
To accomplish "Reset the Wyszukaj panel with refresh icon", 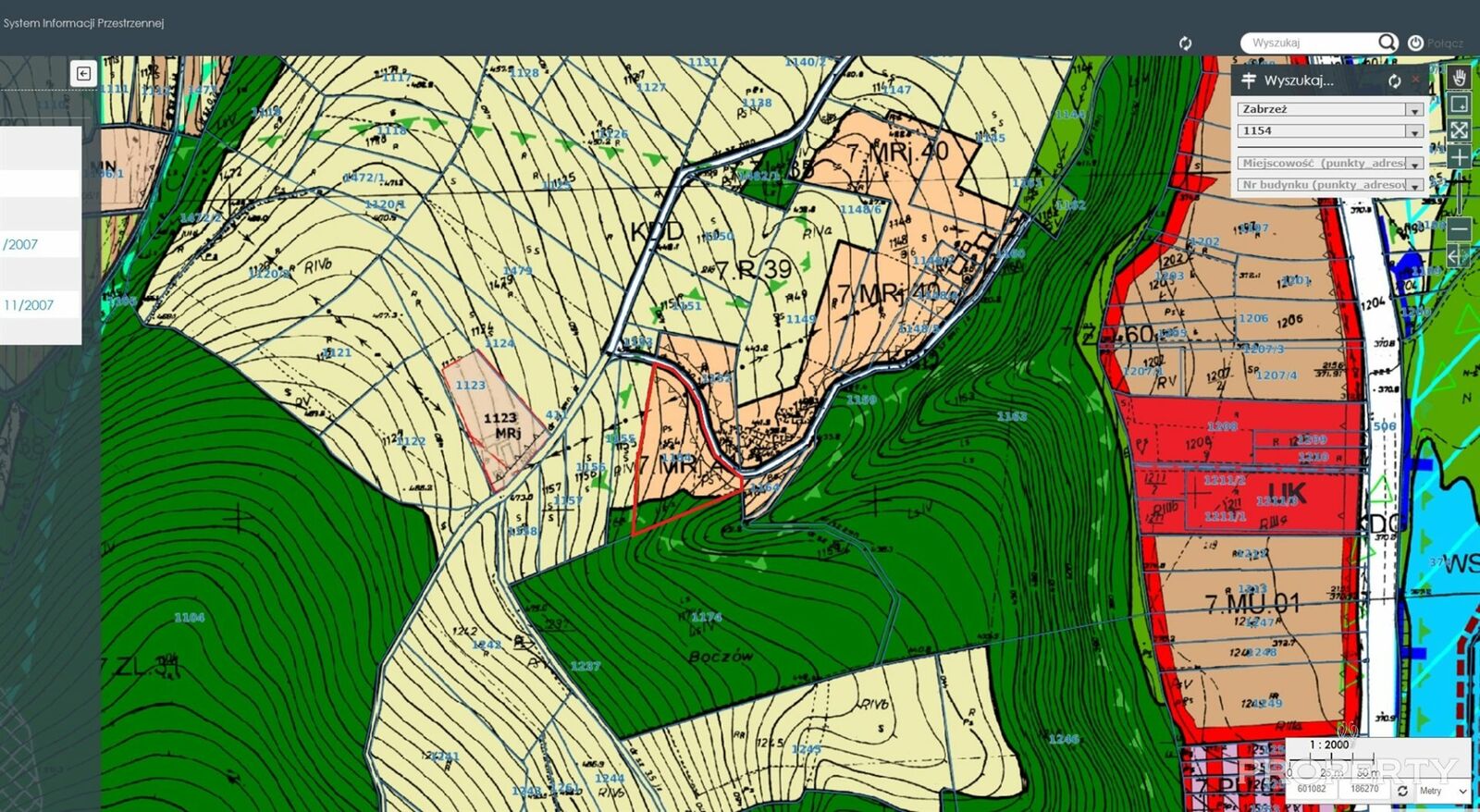I will [1394, 81].
